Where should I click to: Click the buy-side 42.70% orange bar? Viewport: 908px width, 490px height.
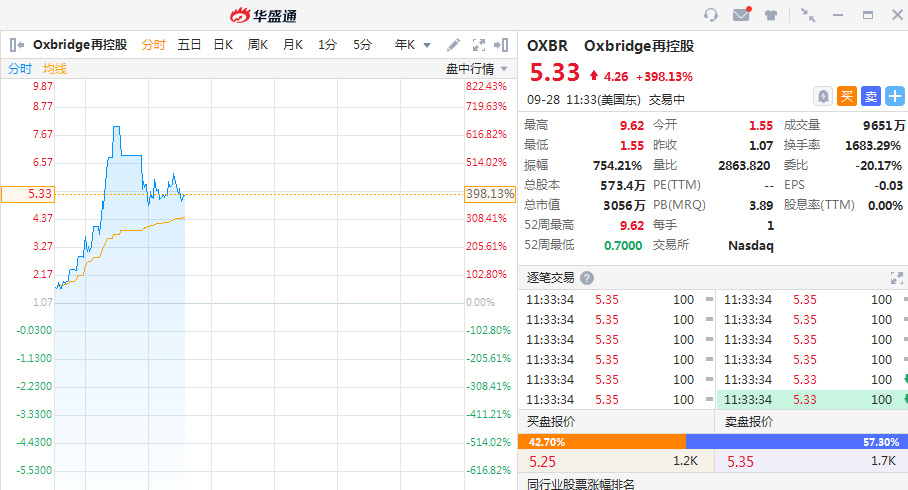602,442
